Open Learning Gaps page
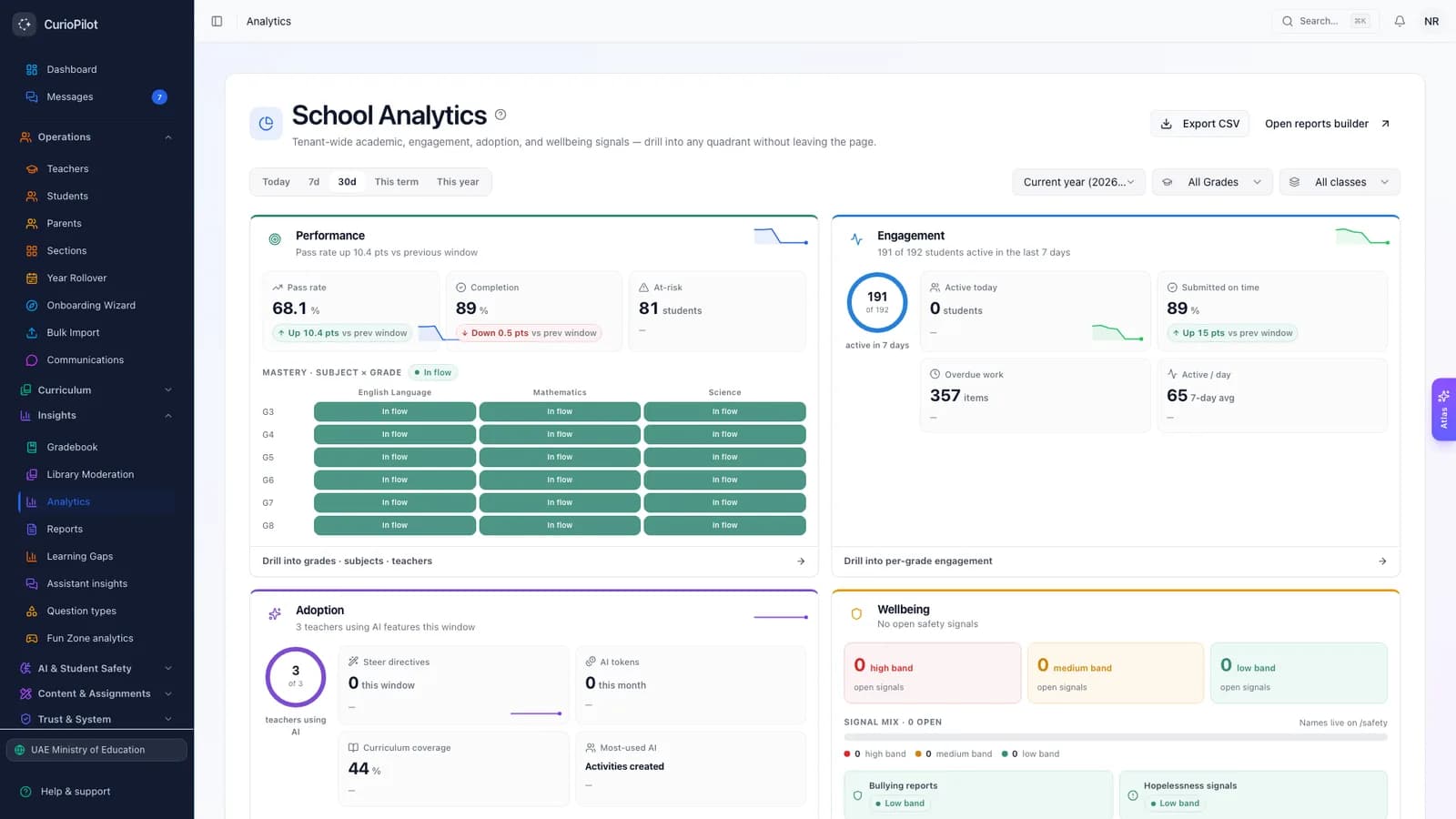The height and width of the screenshot is (819, 1456). pyautogui.click(x=96, y=556)
